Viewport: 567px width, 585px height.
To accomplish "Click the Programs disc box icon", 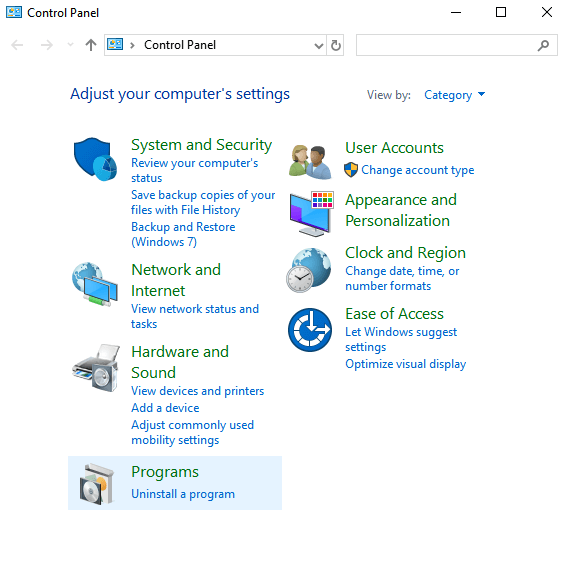I will [97, 484].
